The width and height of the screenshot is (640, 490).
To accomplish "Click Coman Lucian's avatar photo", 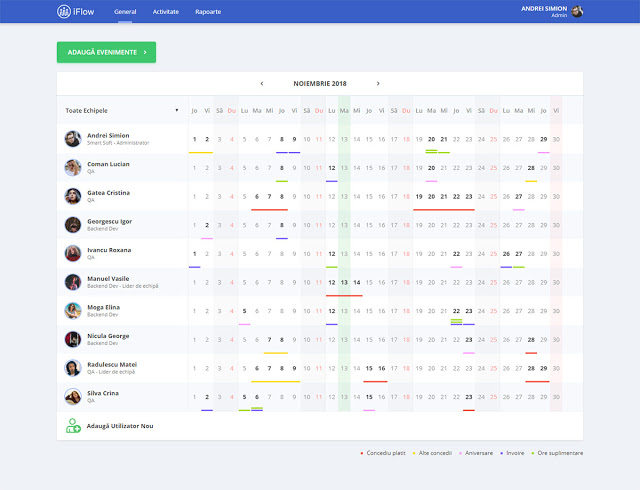I will (x=73, y=168).
